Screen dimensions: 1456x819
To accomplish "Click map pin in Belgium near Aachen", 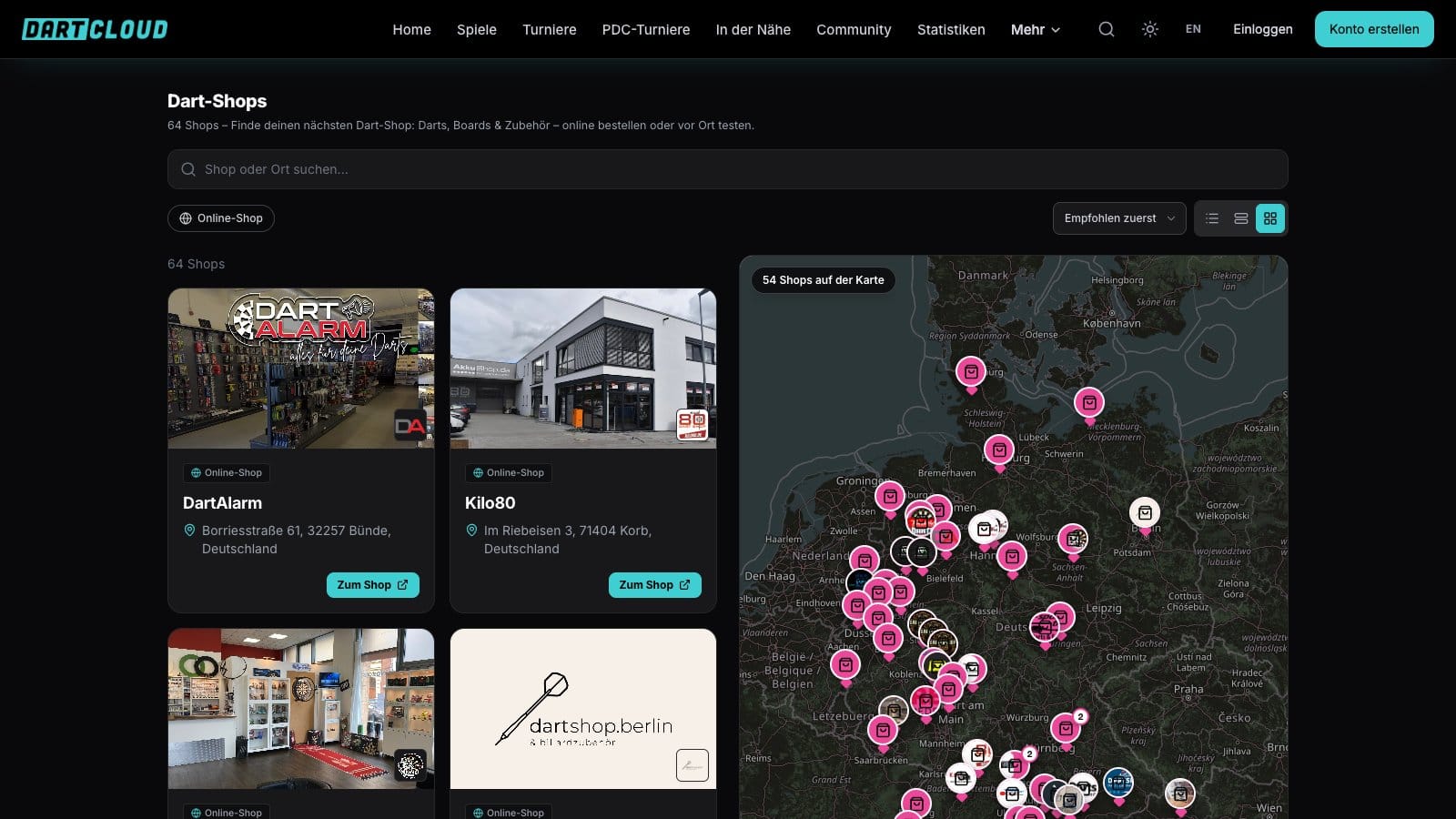I will [x=845, y=665].
